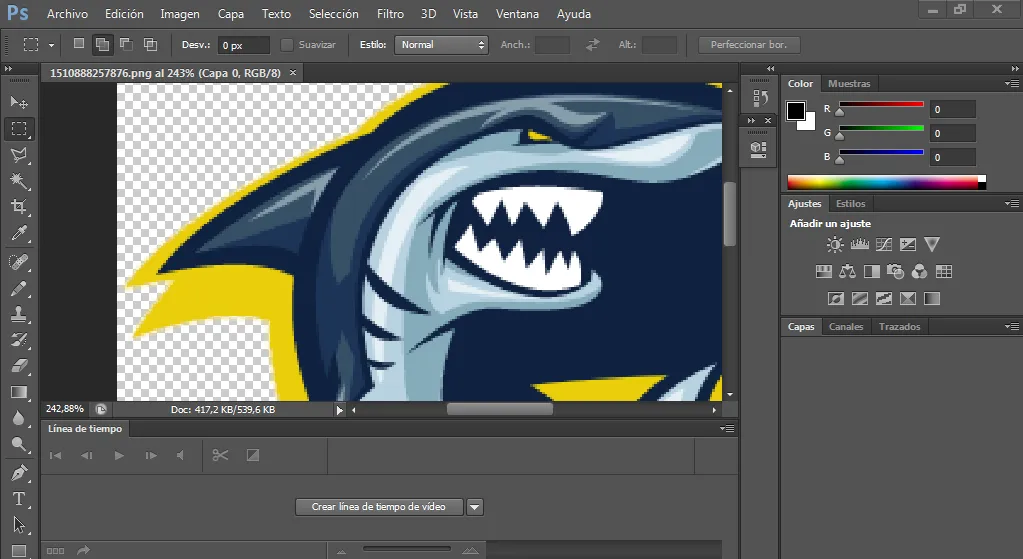The height and width of the screenshot is (559, 1023).
Task: Add a Curves adjustment
Action: (x=883, y=245)
